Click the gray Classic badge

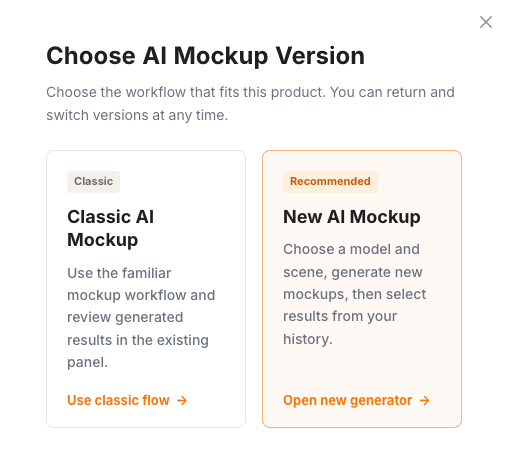[x=93, y=182]
